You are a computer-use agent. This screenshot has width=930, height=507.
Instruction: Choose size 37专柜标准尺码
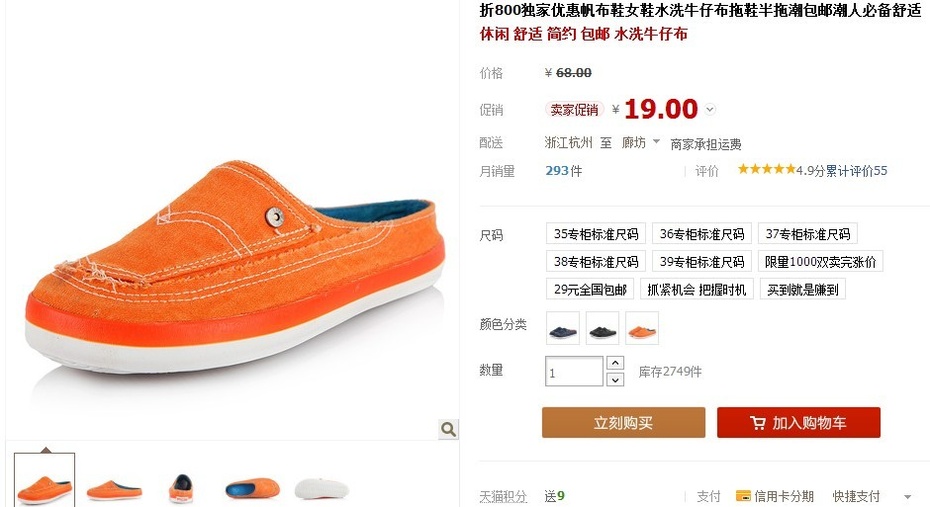[x=808, y=234]
